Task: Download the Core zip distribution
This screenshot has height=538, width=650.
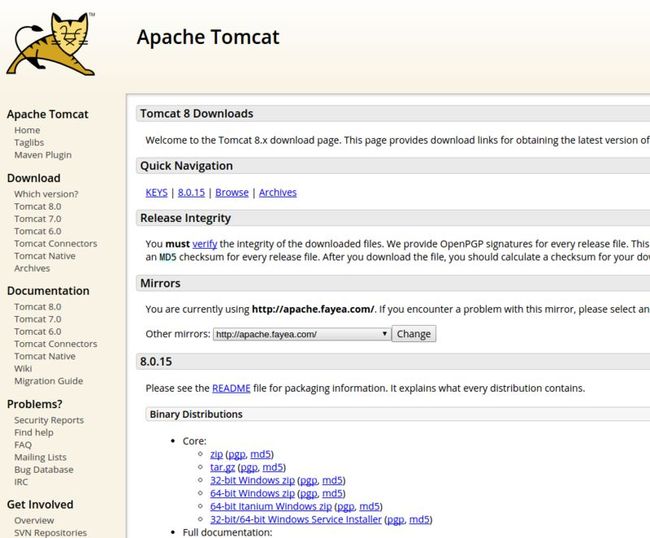Action: [216, 454]
